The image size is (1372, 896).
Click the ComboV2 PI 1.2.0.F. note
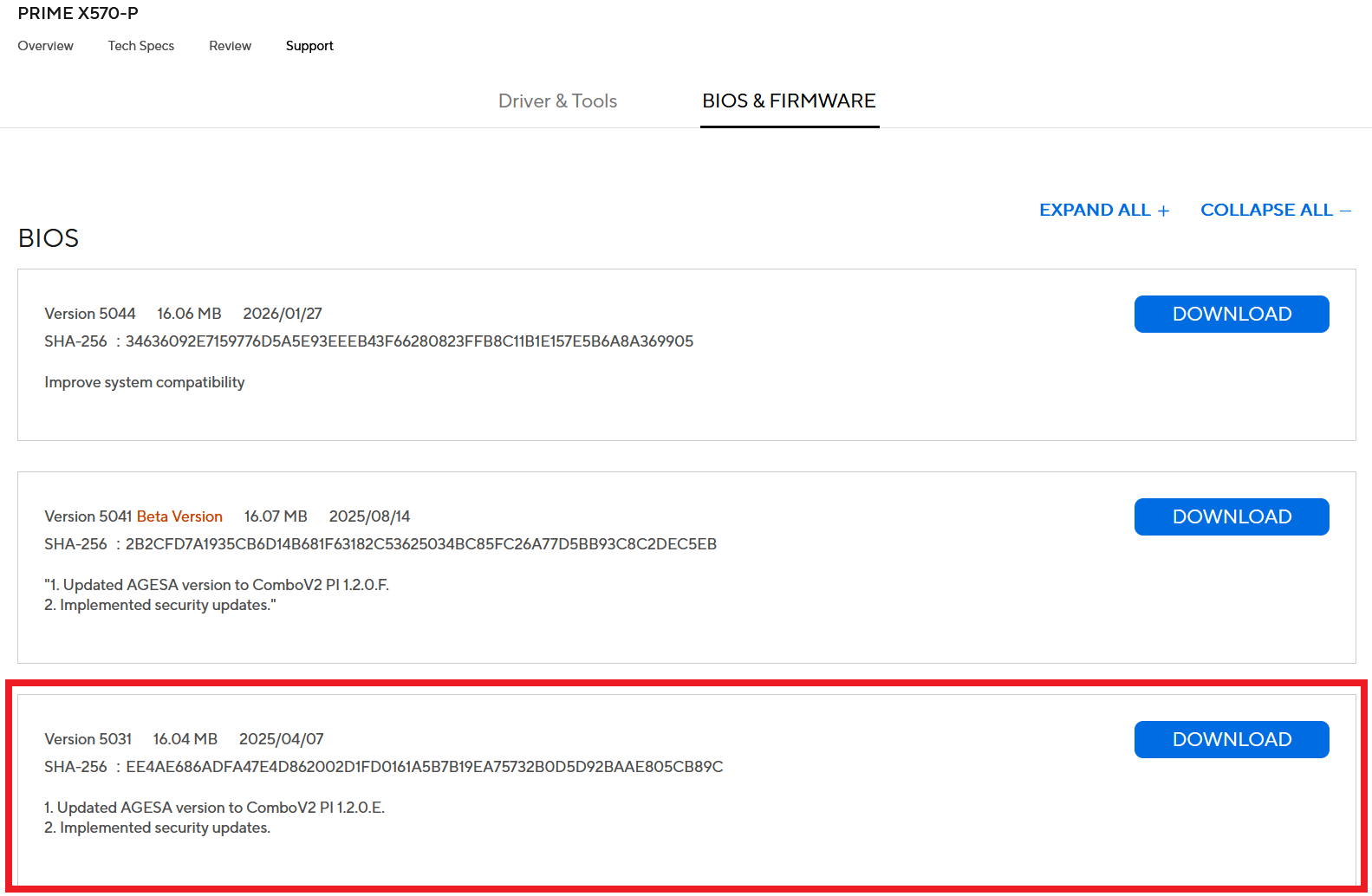coord(217,585)
